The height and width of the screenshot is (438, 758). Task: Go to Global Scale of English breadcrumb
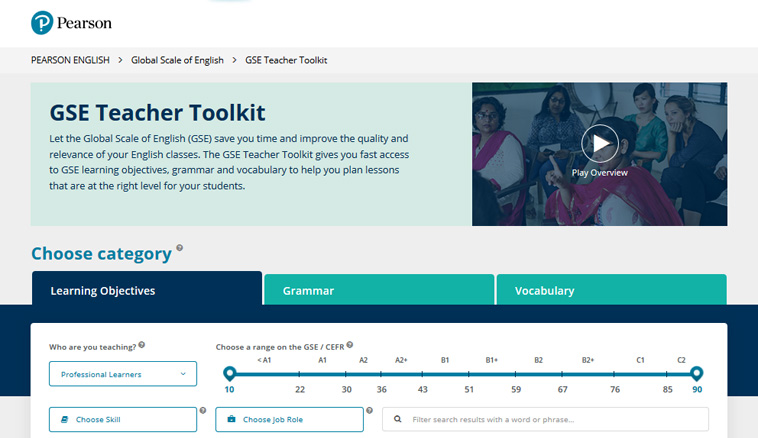click(177, 60)
